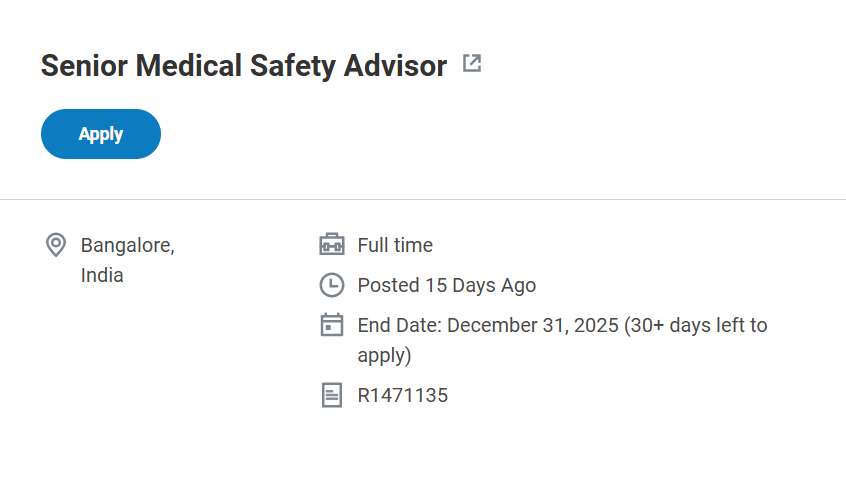The width and height of the screenshot is (846, 480).
Task: Click the briefcase job type icon
Action: (x=331, y=245)
